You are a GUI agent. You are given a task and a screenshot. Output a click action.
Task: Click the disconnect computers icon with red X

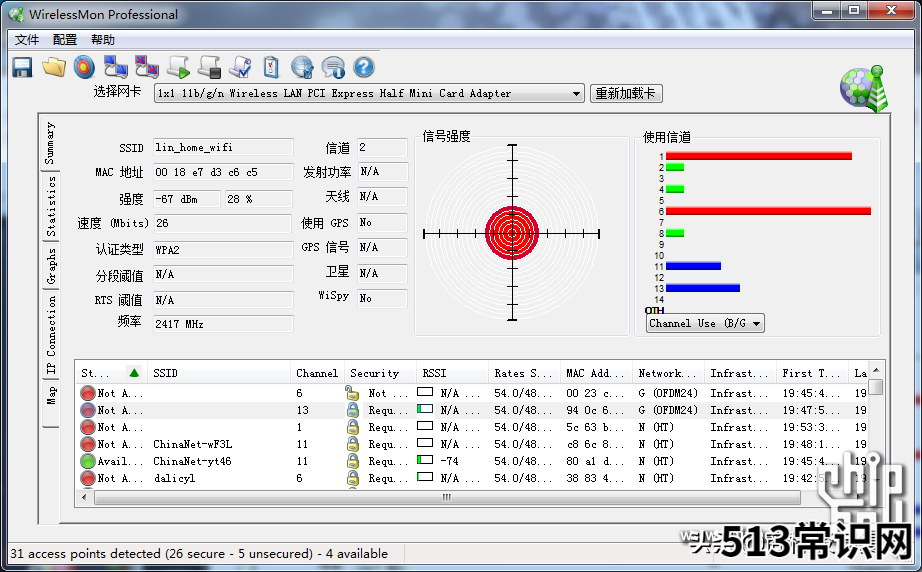pyautogui.click(x=146, y=67)
